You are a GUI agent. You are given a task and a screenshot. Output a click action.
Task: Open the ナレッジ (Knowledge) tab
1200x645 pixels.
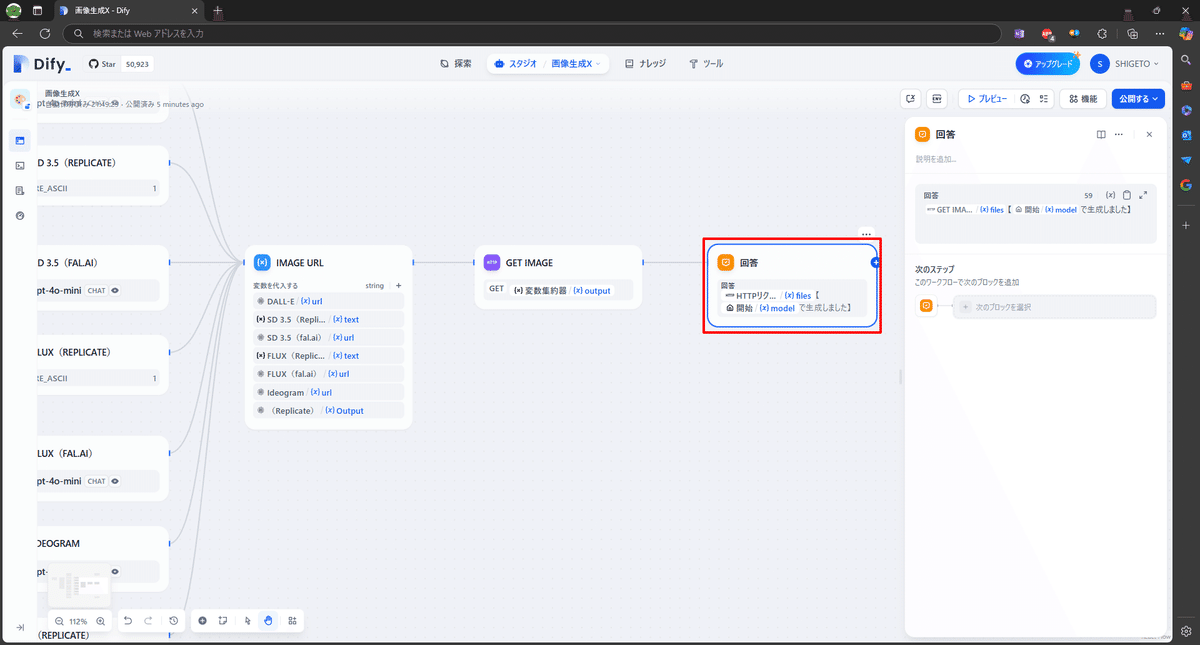[x=645, y=64]
